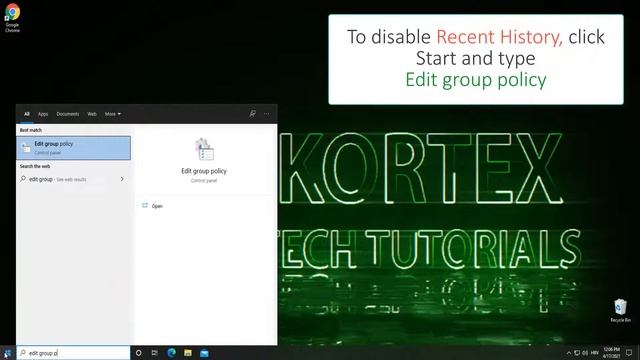Open Google Chrome desktop shortcut
Image resolution: width=640 pixels, height=360 pixels.
tap(12, 18)
